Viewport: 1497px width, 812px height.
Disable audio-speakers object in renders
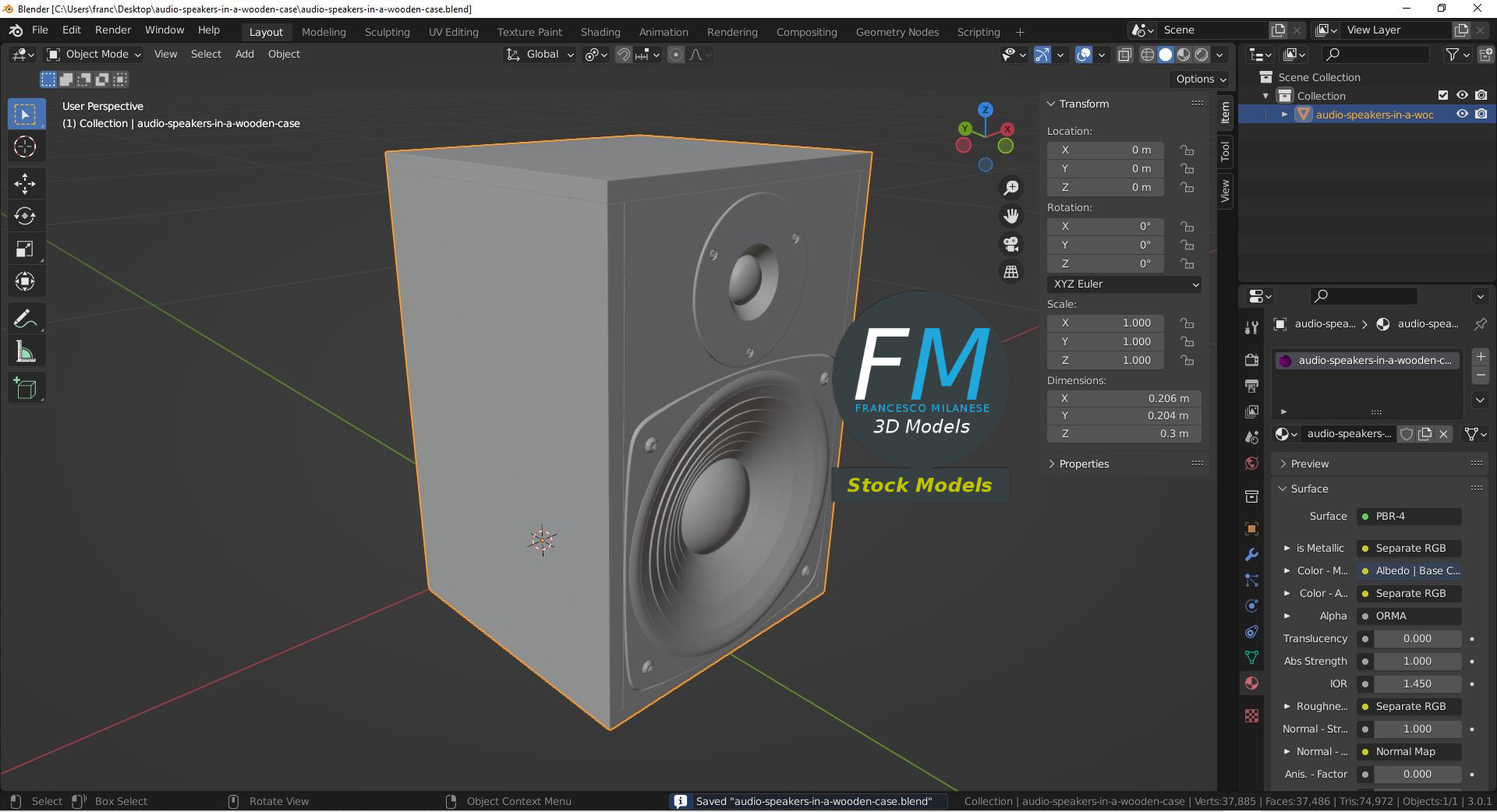[x=1481, y=114]
